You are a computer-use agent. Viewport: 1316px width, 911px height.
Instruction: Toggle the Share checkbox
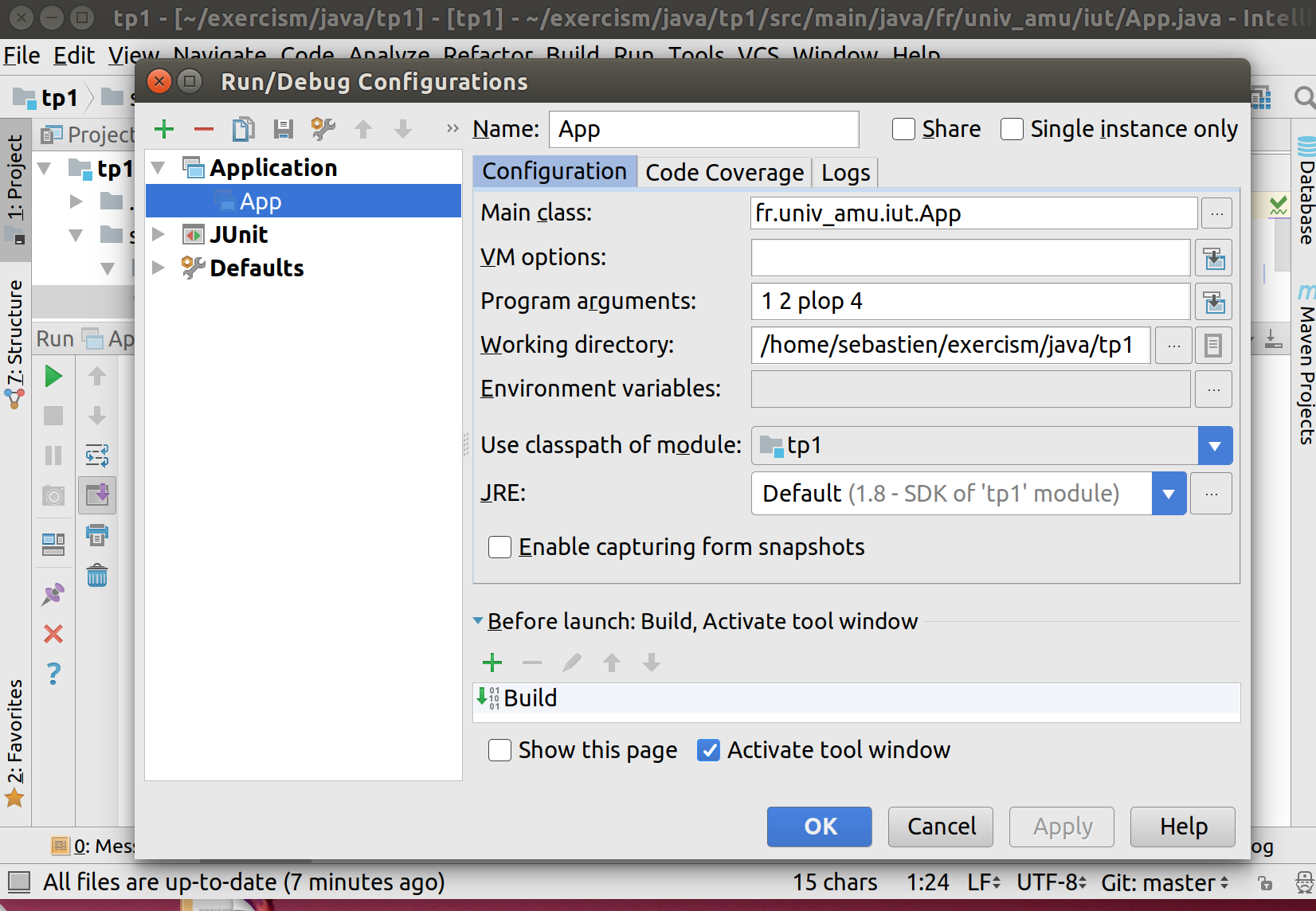click(x=903, y=129)
